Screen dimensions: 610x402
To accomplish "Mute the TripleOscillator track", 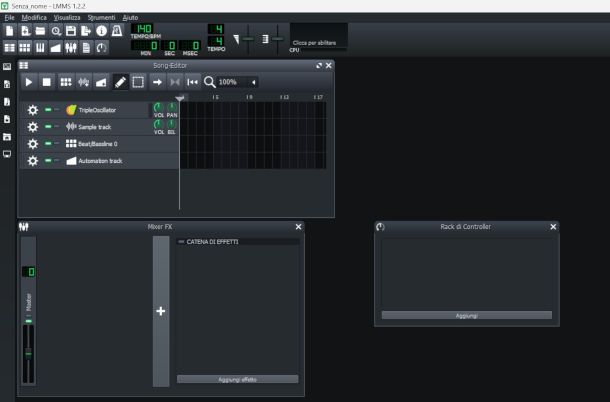I will 48,110.
